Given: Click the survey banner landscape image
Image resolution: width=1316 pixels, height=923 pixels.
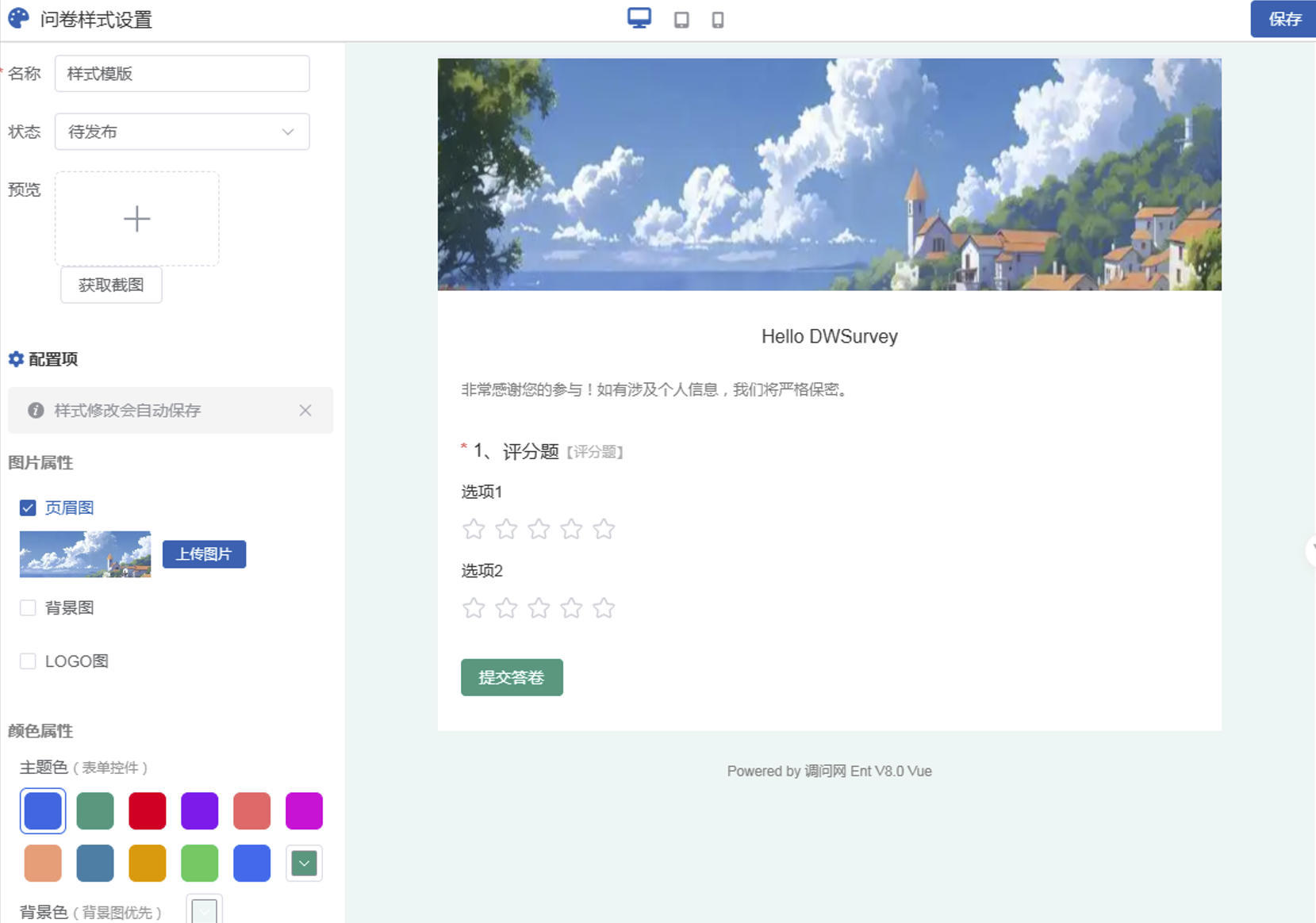Looking at the screenshot, I should [x=829, y=174].
